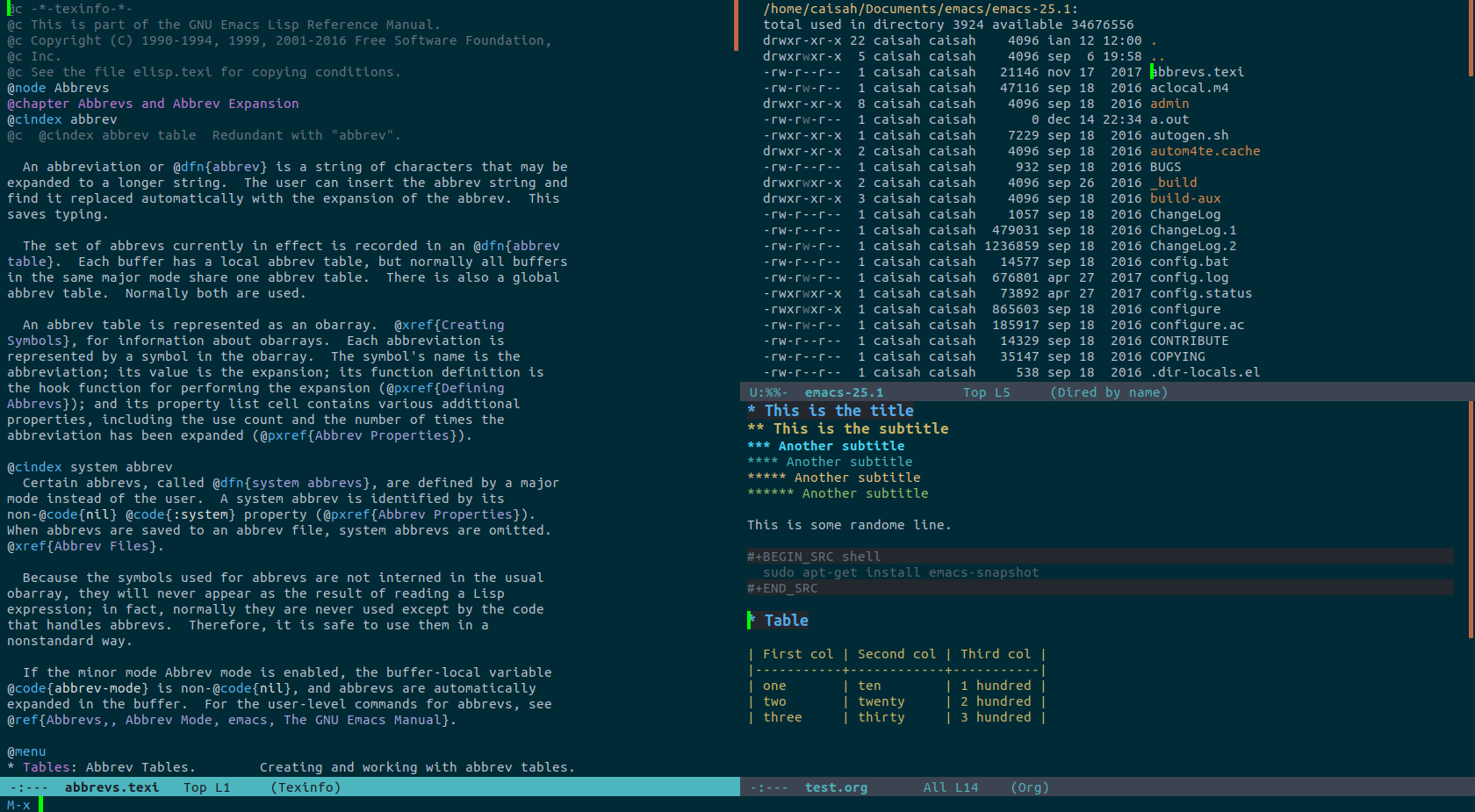Open abbrevs.texi in the Dired listing
This screenshot has width=1475, height=812.
tap(1198, 72)
